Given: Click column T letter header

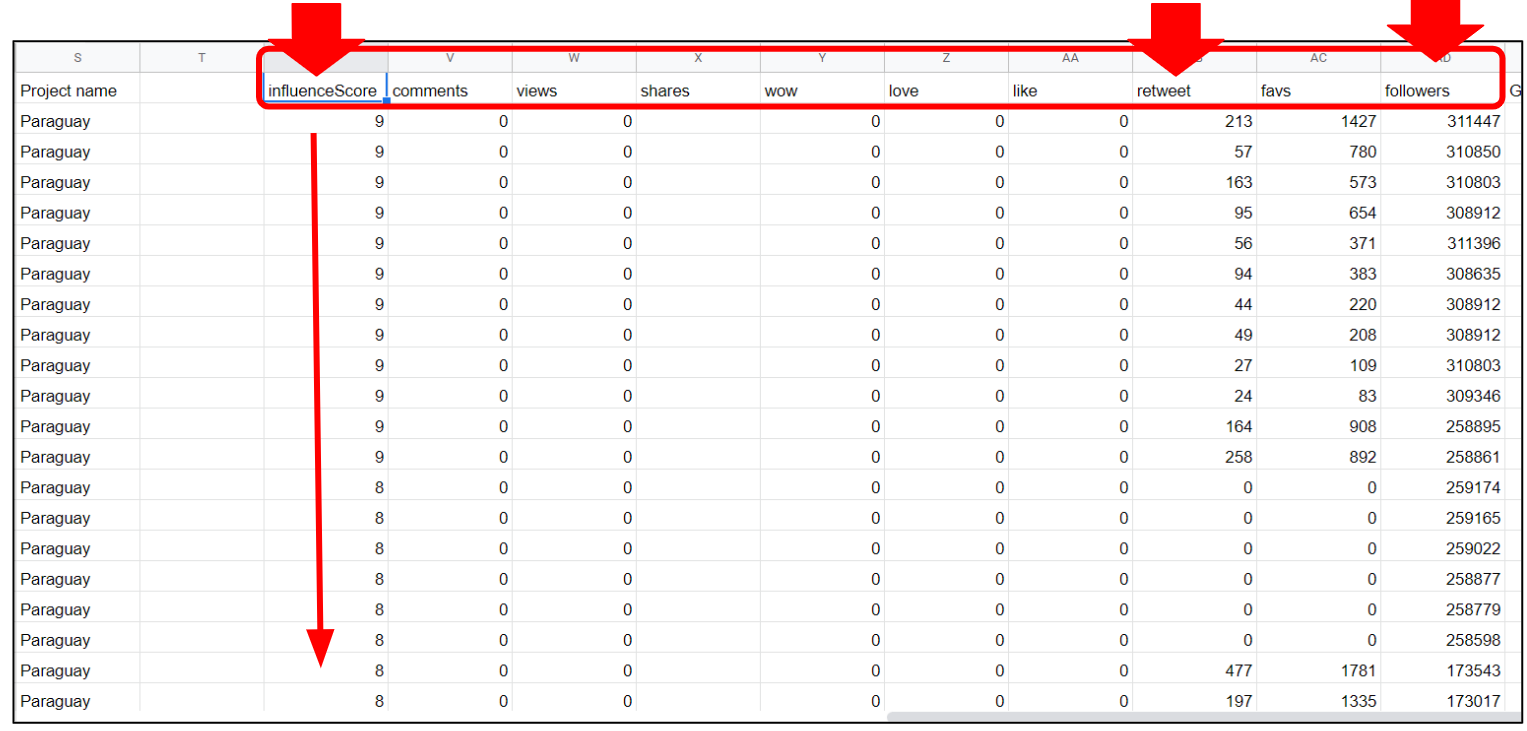Looking at the screenshot, I should [x=201, y=58].
